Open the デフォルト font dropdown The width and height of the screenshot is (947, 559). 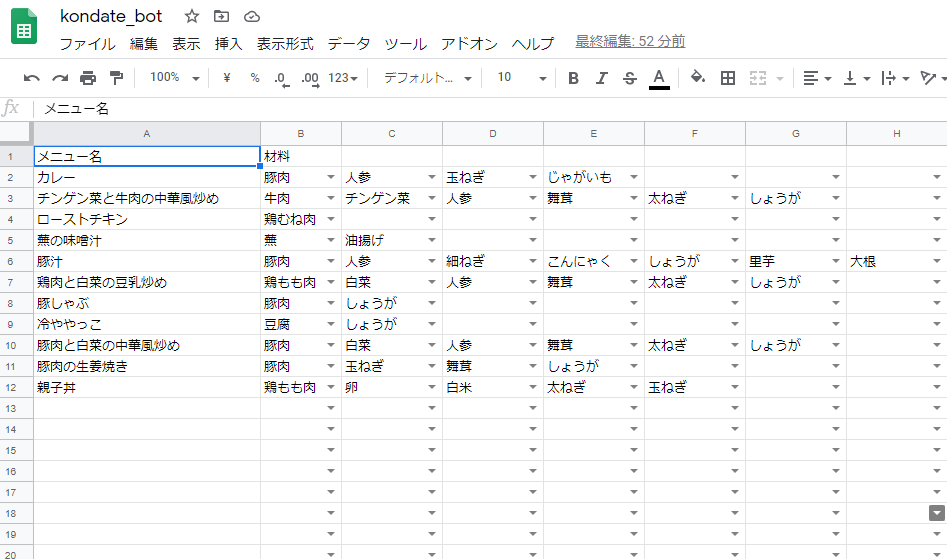coord(428,78)
